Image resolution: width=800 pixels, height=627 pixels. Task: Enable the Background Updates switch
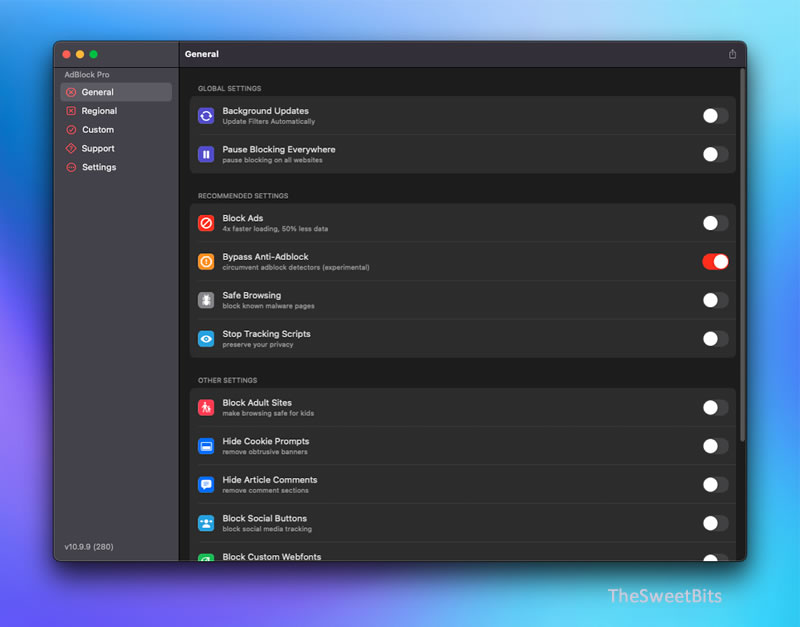(x=715, y=116)
